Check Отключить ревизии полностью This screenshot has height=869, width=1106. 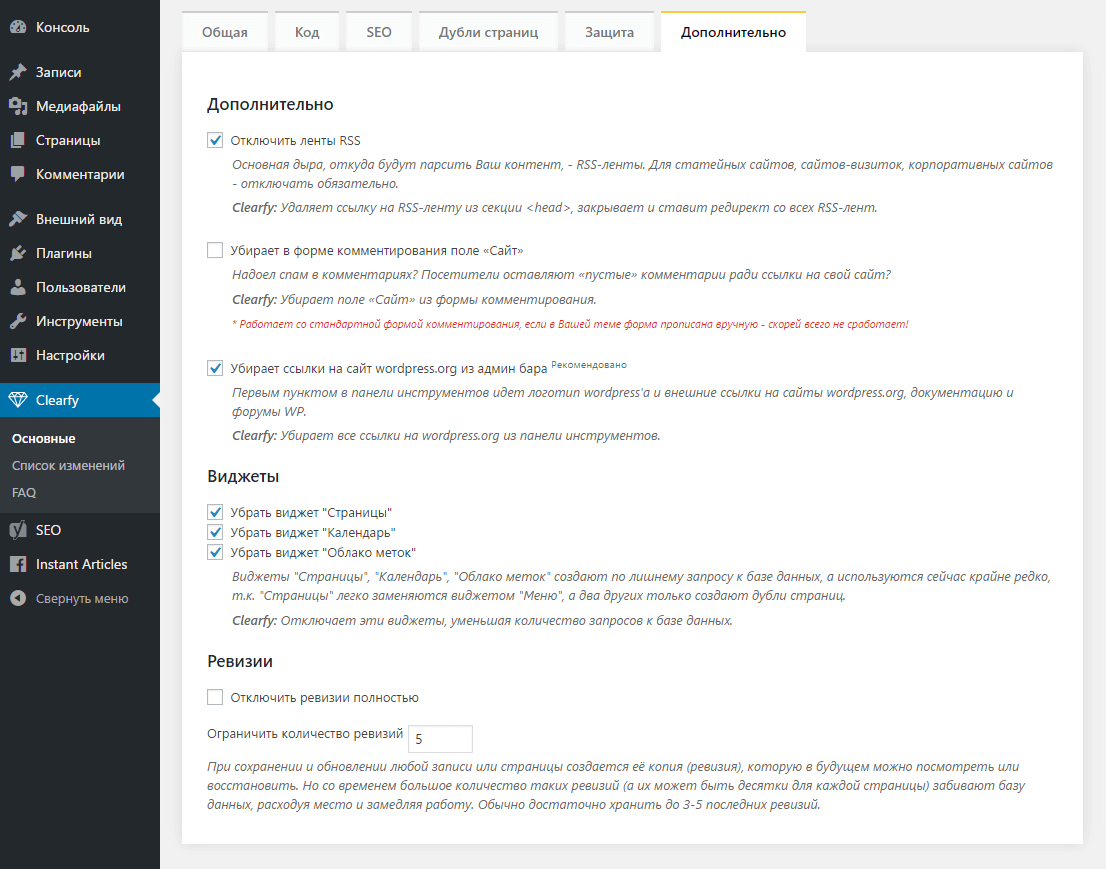coord(215,698)
